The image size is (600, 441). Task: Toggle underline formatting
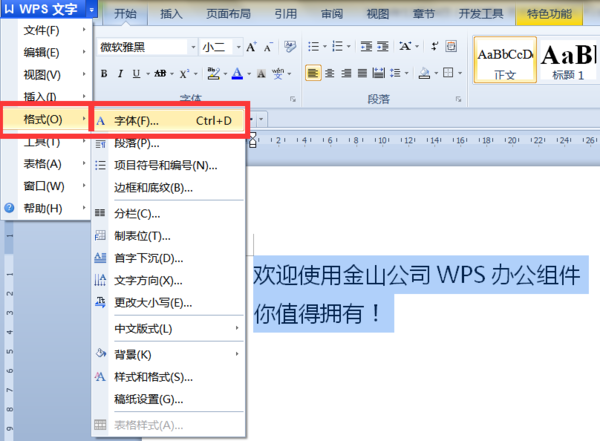(x=136, y=74)
